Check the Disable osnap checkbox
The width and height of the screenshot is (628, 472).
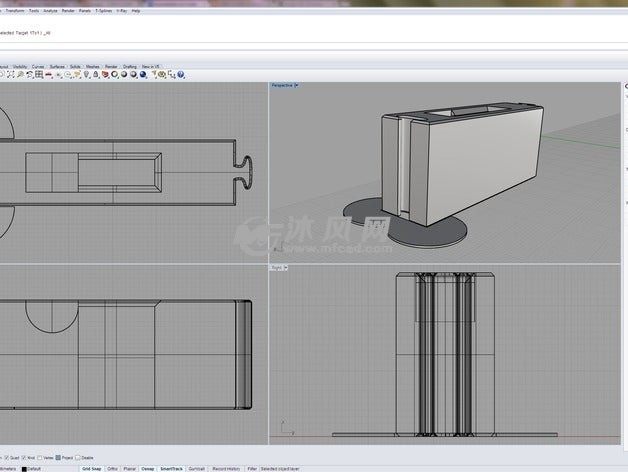[79, 457]
